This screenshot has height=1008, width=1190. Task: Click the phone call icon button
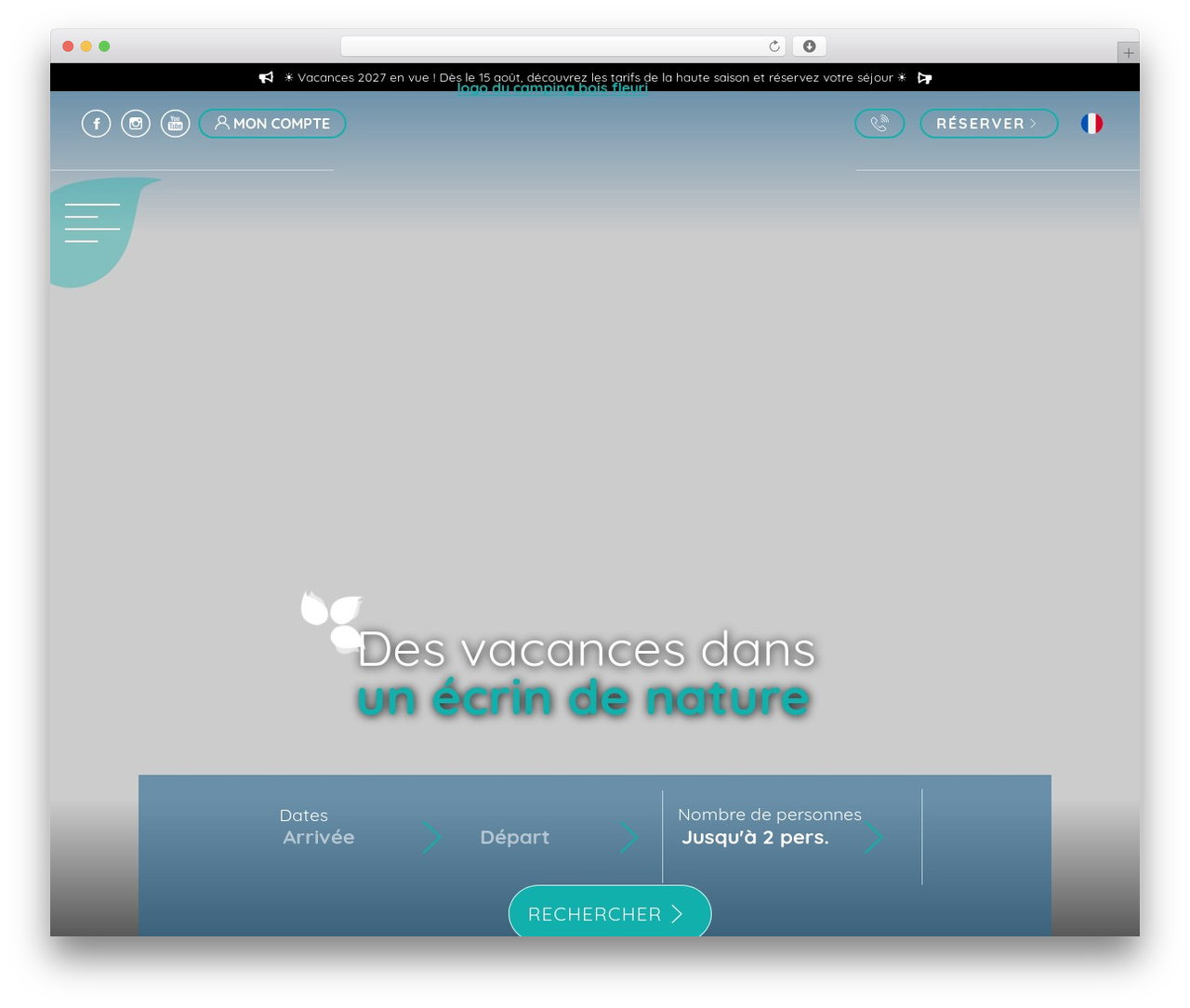point(879,124)
